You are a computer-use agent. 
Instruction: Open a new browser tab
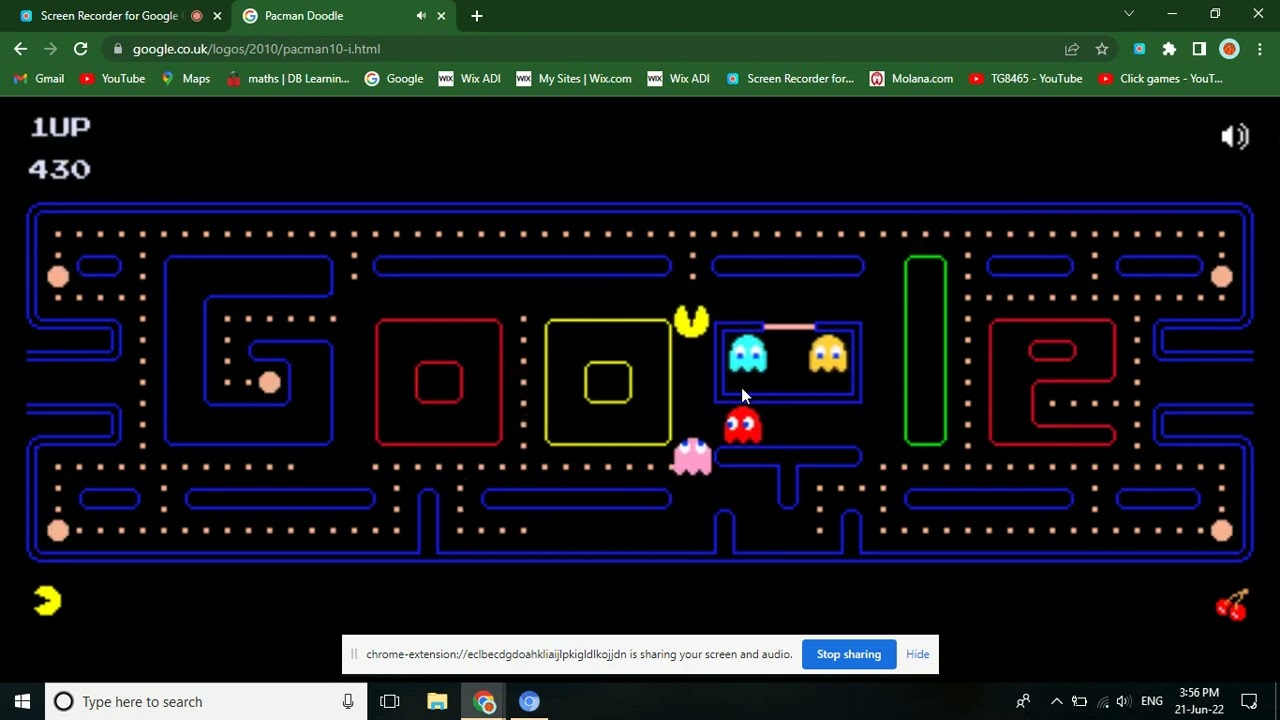point(477,16)
